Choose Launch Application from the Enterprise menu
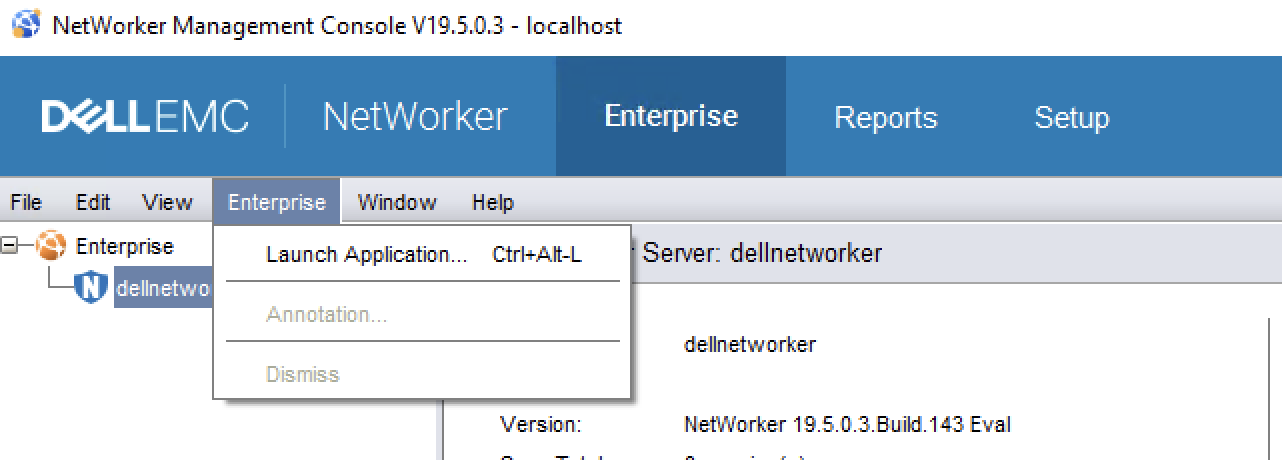 click(366, 255)
